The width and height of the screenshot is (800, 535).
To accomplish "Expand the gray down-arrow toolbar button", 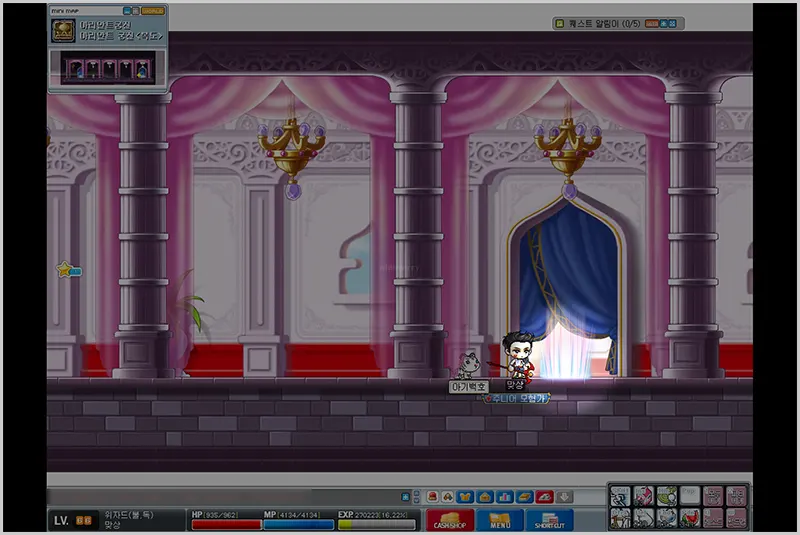I will 564,497.
